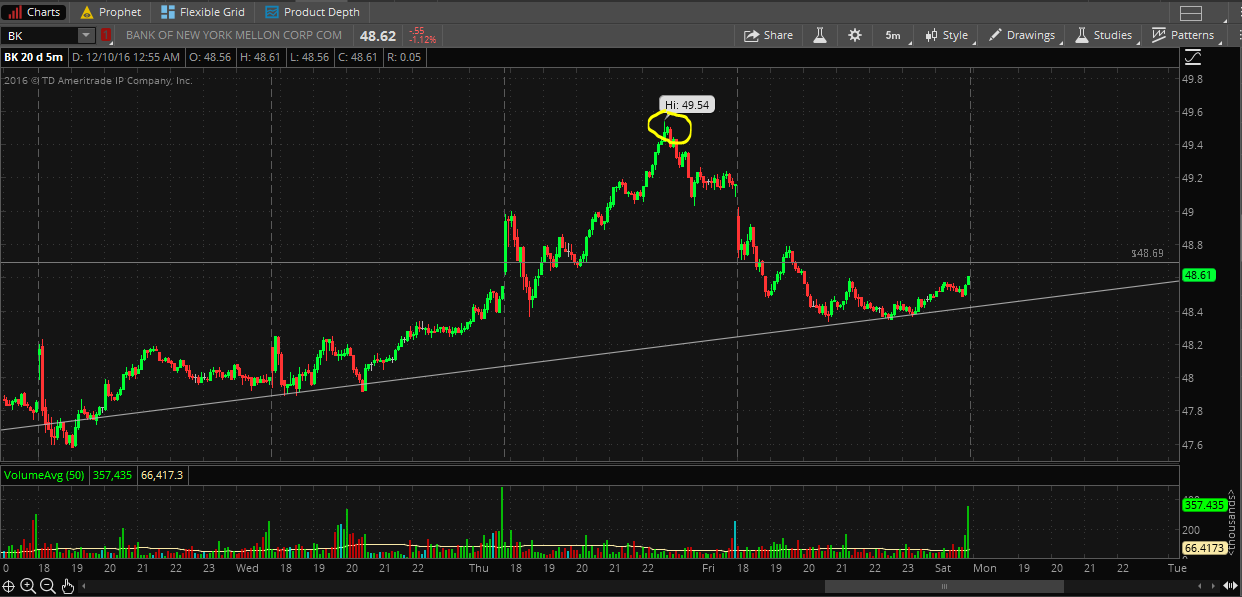Zoom in with the magnifier plus icon
The image size is (1242, 597).
(x=29, y=586)
